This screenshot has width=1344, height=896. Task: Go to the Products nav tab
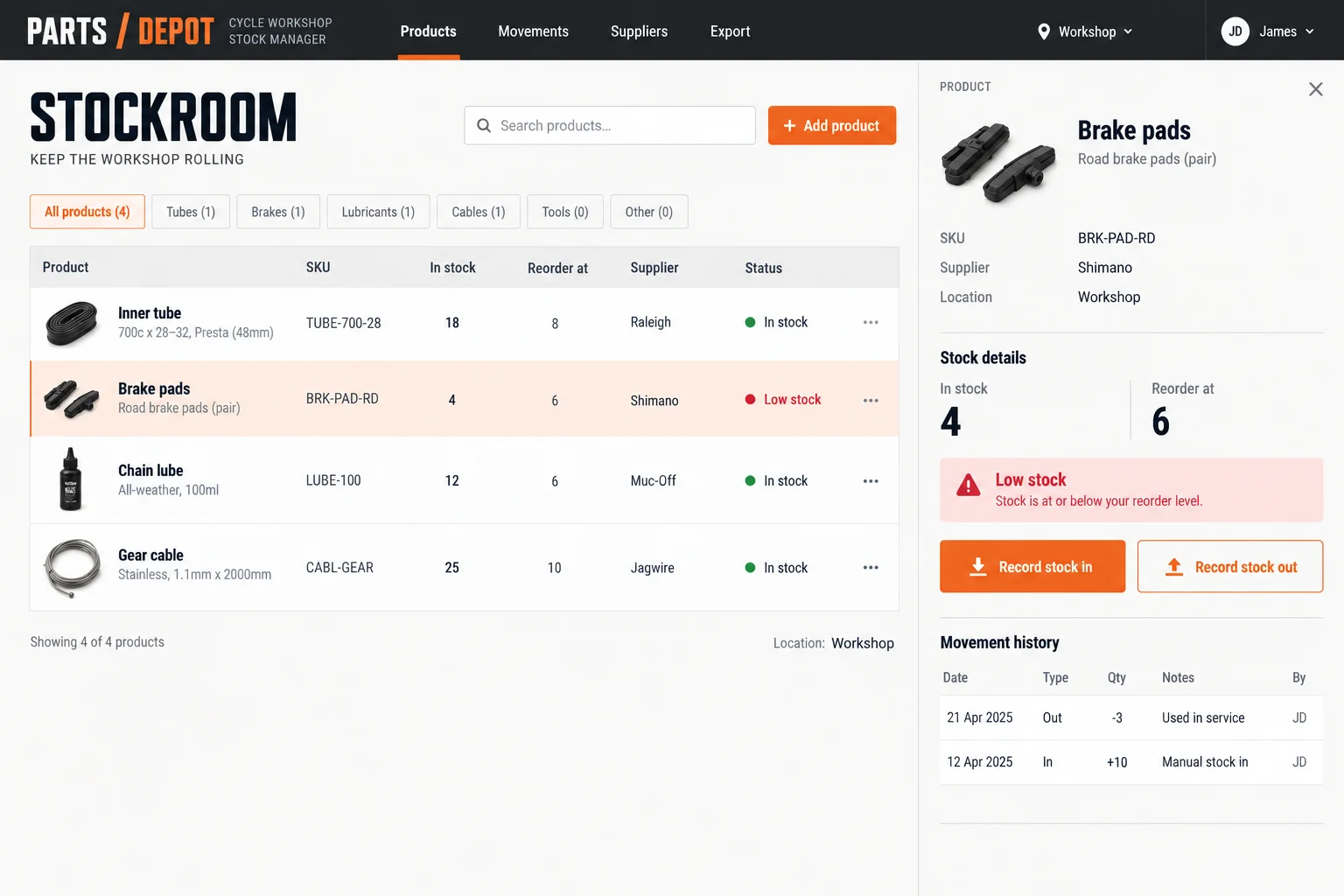click(x=429, y=31)
